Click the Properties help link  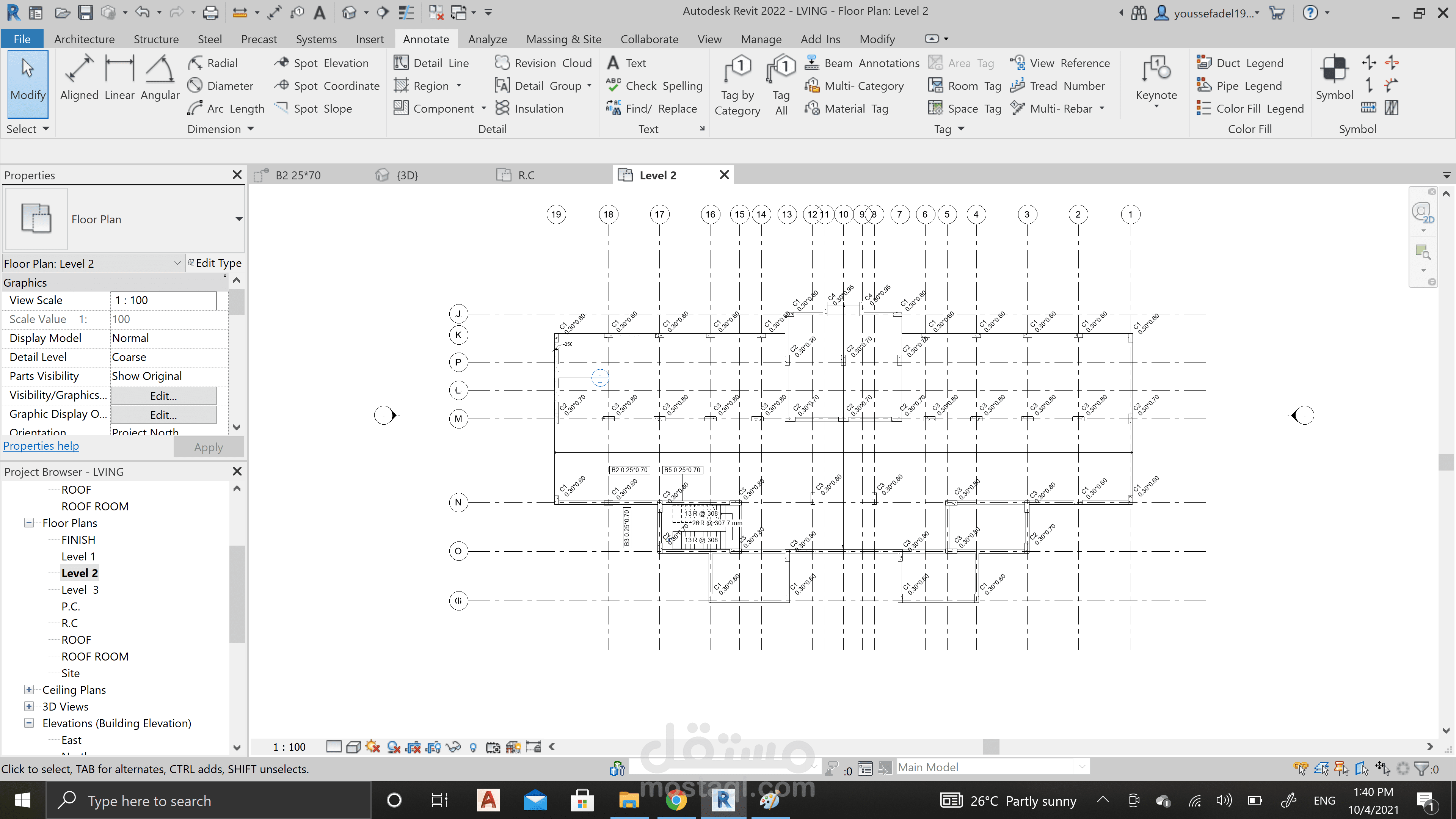pos(41,446)
